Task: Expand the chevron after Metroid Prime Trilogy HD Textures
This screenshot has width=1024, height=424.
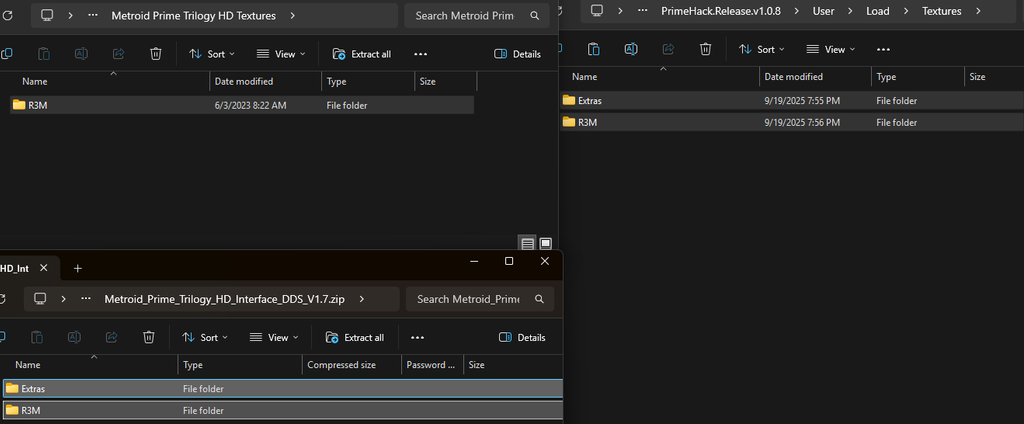Action: (291, 16)
